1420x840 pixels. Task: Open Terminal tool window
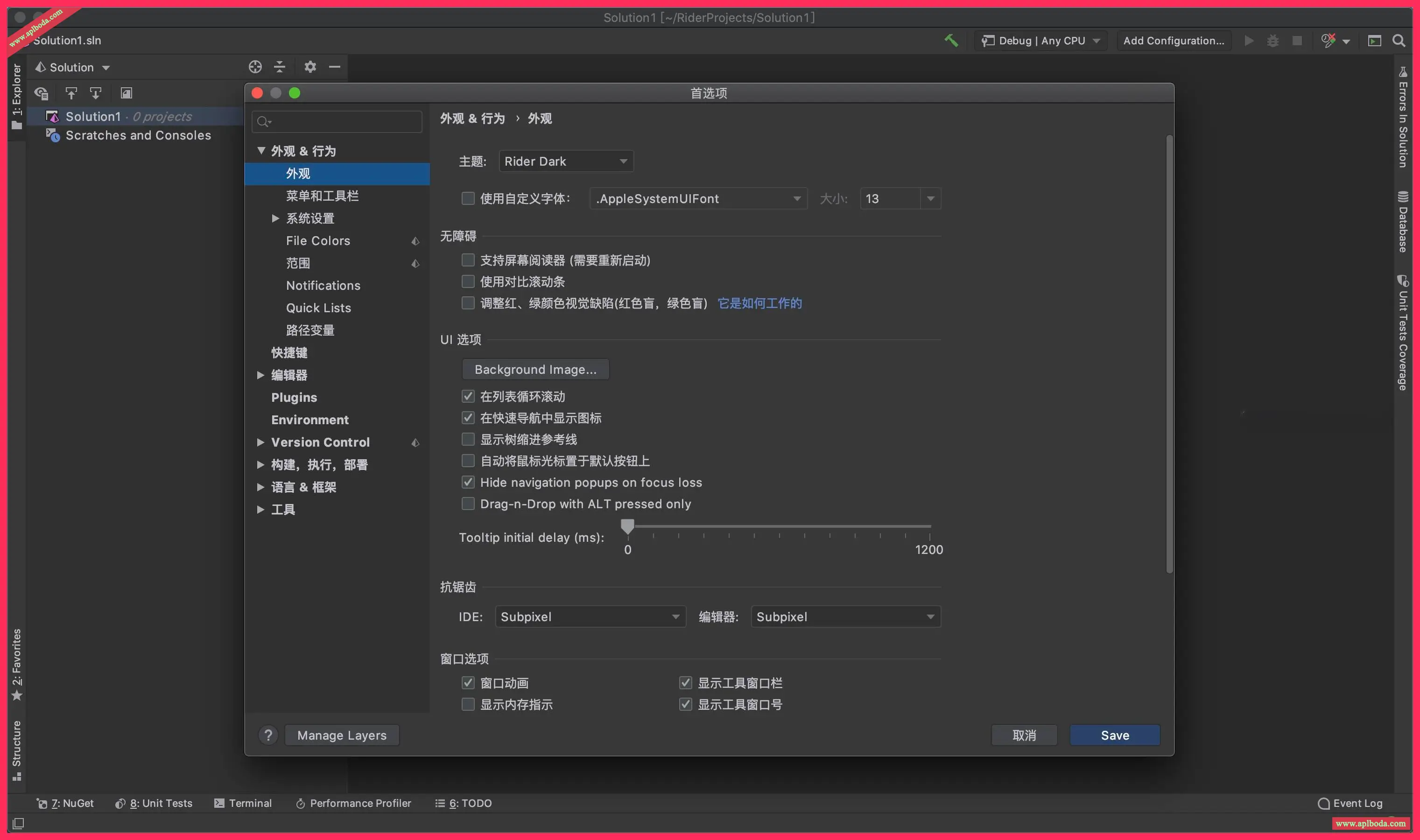tap(243, 803)
